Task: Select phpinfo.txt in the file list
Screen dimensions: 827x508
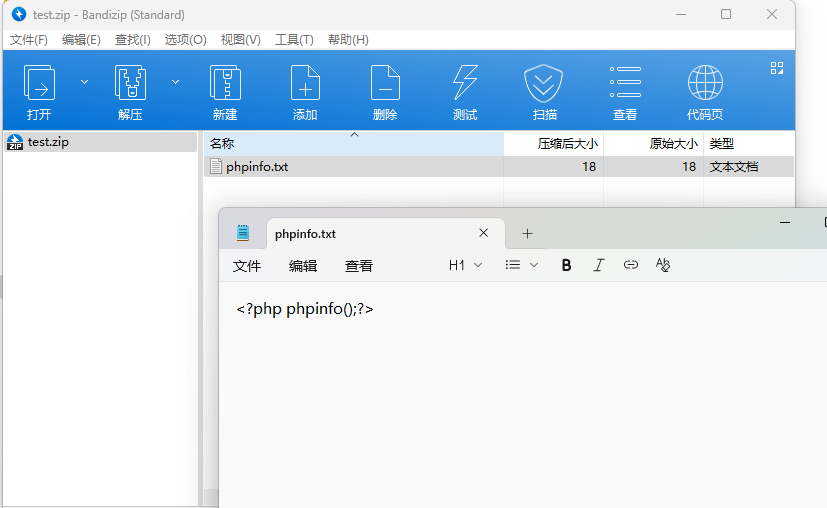Action: point(257,167)
